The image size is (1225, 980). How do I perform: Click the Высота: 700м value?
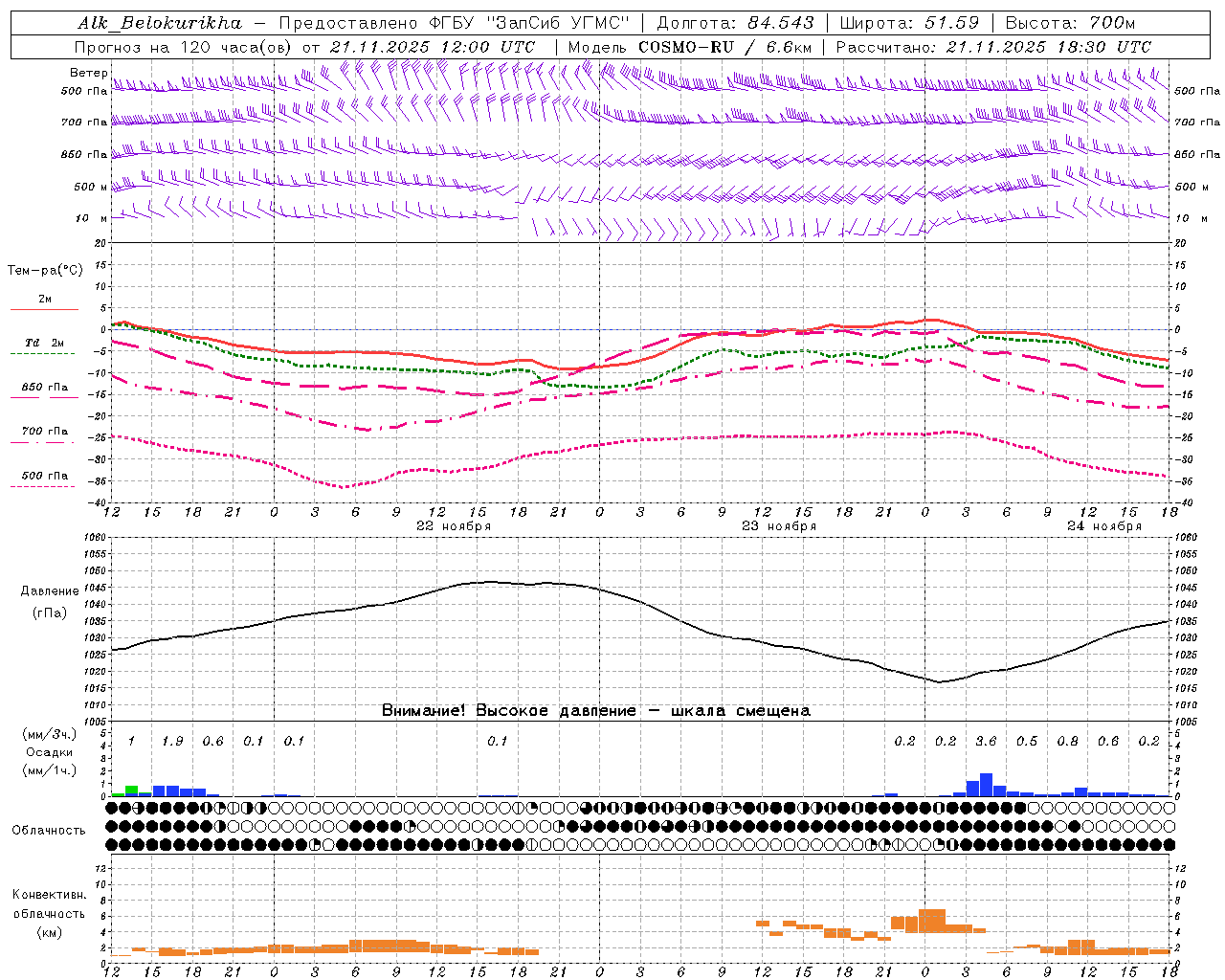click(x=1070, y=23)
